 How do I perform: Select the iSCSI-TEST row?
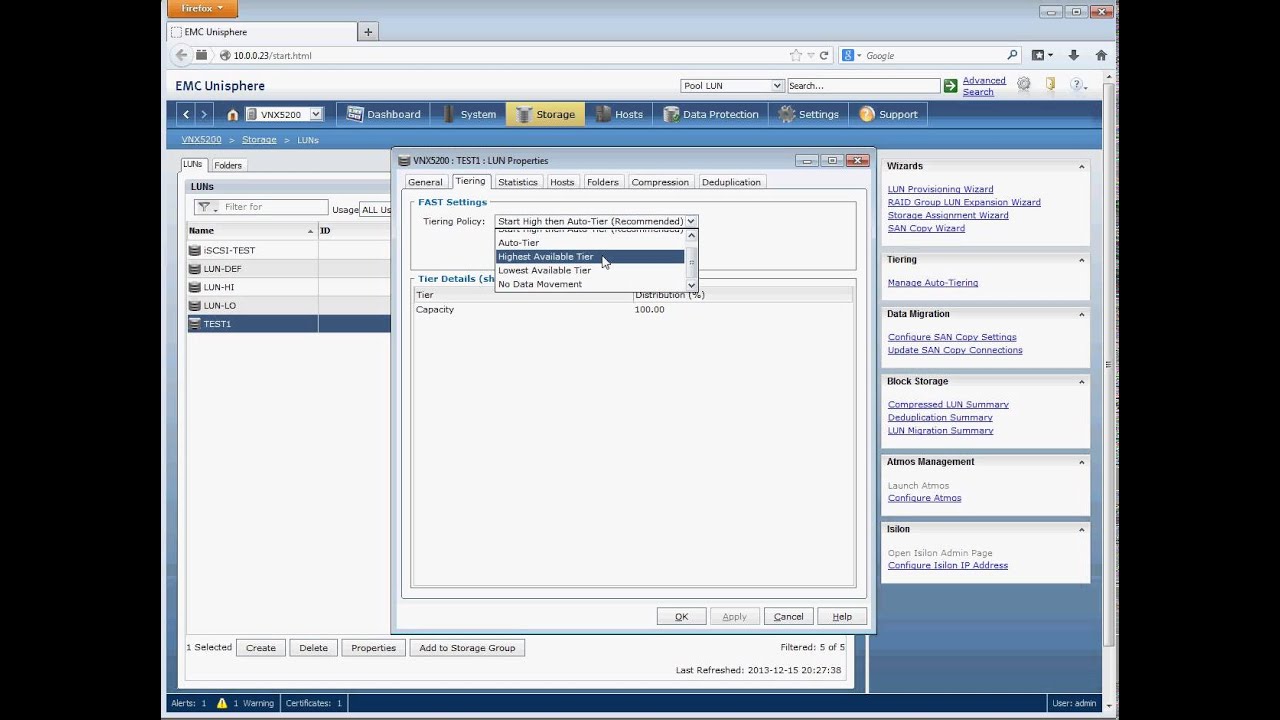pyautogui.click(x=289, y=251)
